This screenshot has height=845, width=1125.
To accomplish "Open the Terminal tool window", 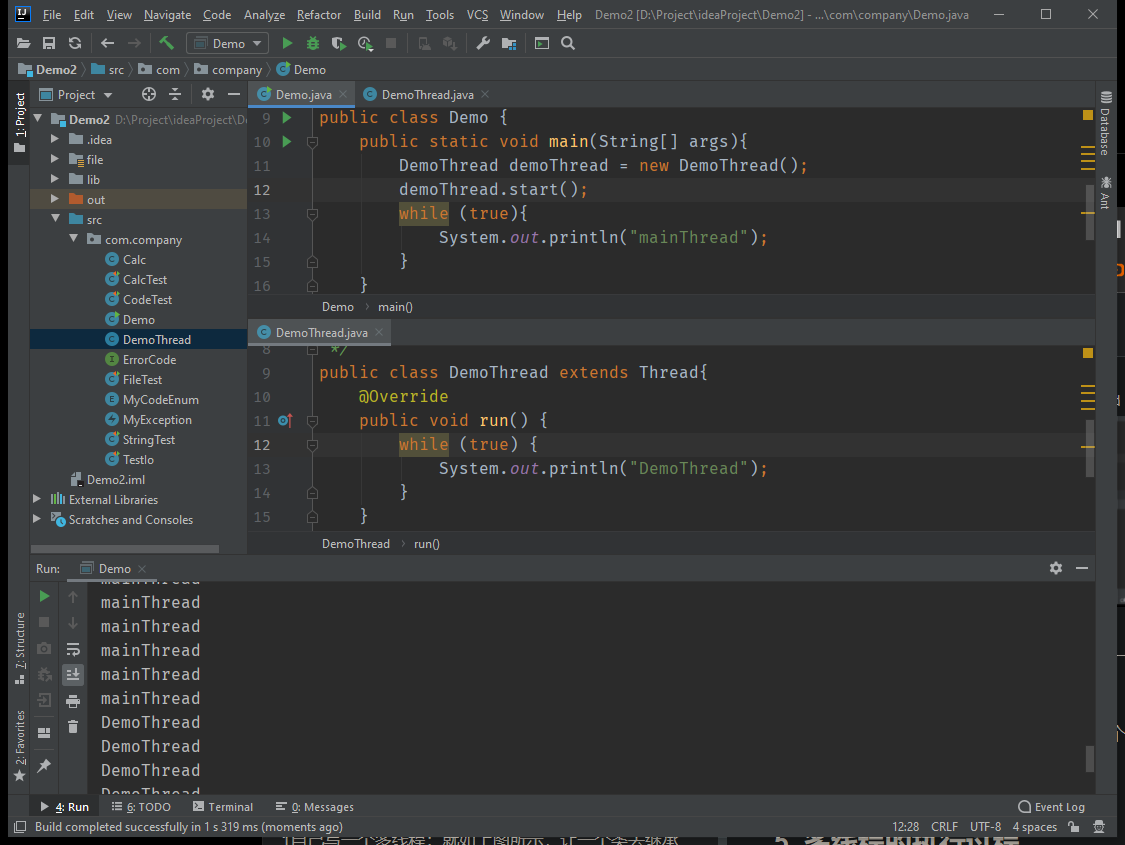I will click(223, 807).
